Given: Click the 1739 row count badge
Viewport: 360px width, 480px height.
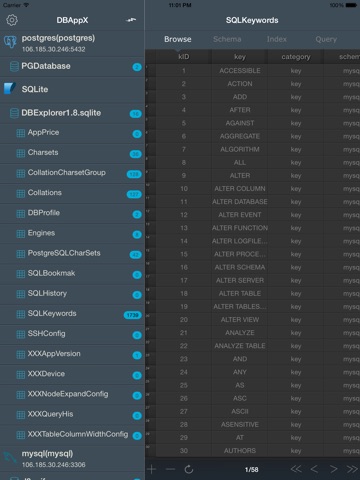Looking at the screenshot, I should pos(133,315).
